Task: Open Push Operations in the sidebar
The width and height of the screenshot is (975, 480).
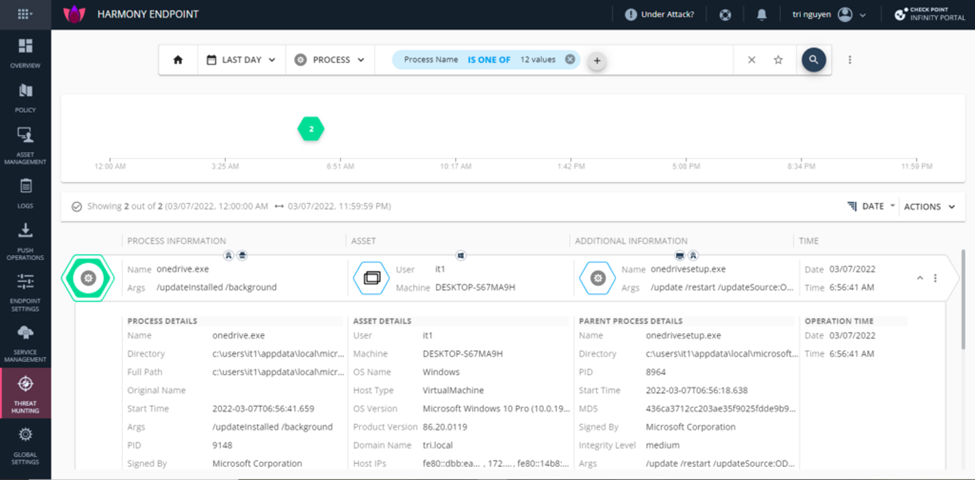Action: click(25, 241)
